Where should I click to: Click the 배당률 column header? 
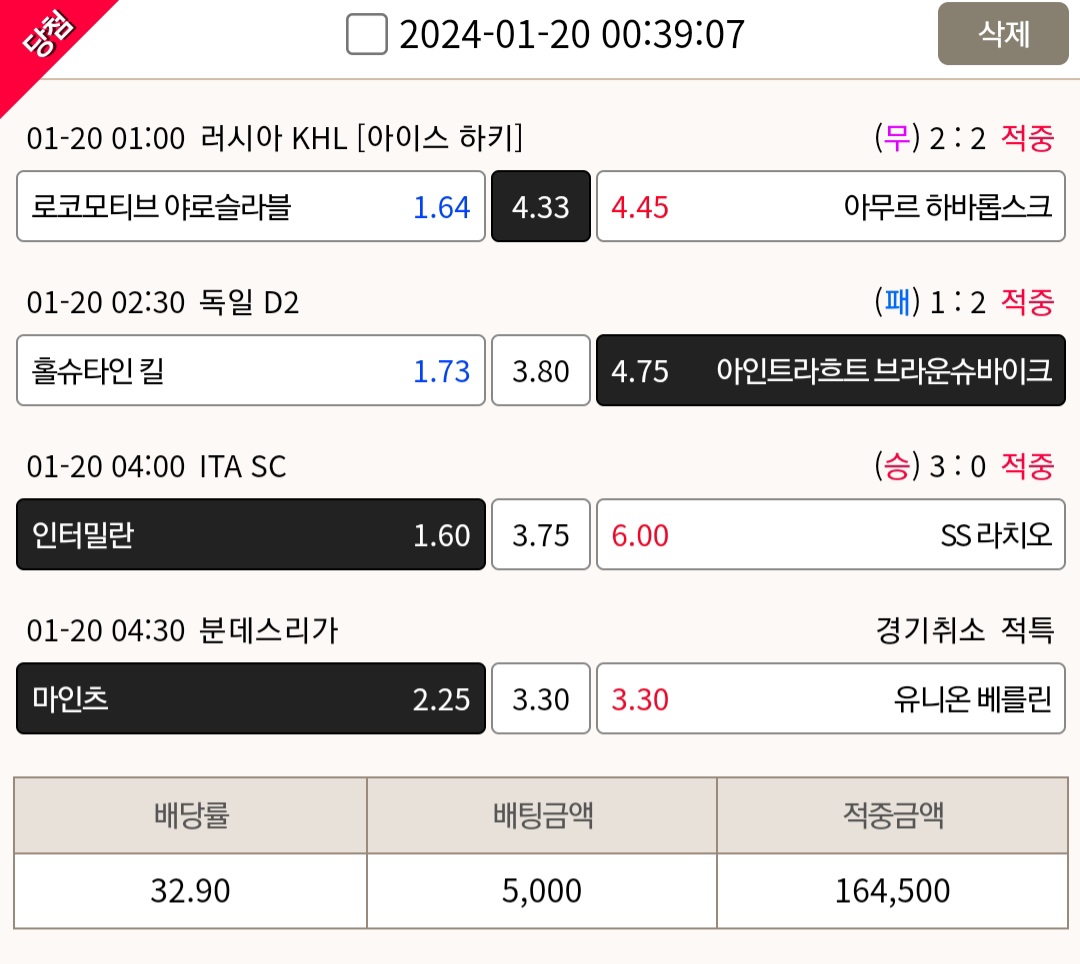click(x=191, y=815)
